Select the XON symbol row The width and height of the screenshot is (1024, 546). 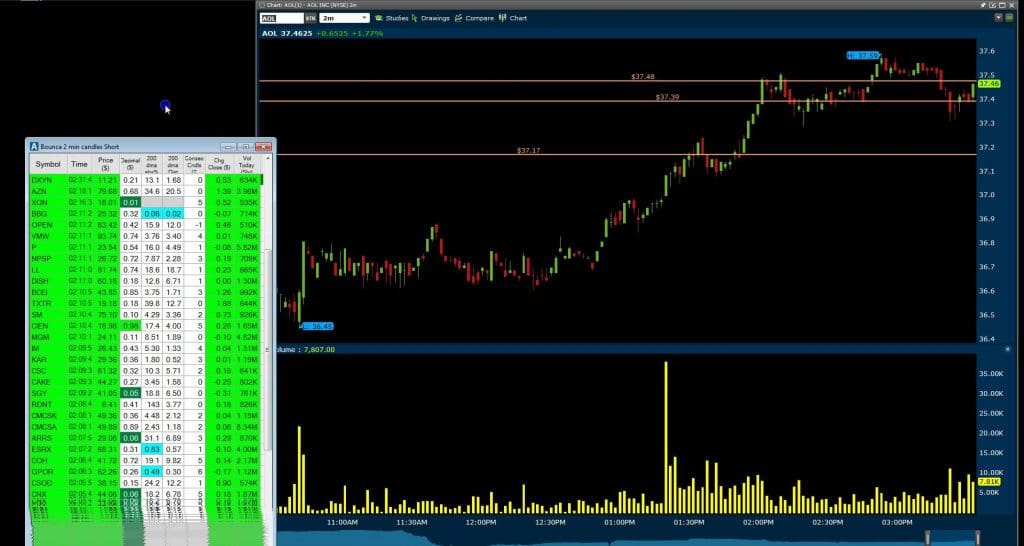click(x=146, y=202)
